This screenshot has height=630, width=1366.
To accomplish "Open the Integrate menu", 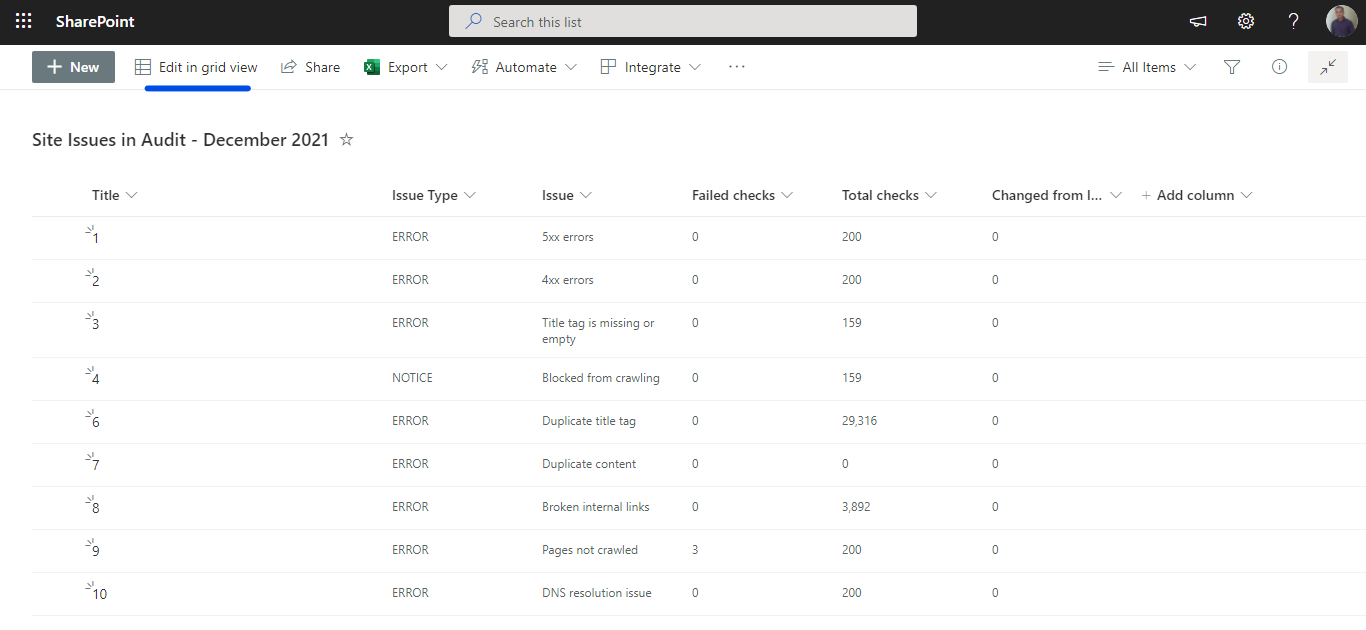I will [x=651, y=67].
